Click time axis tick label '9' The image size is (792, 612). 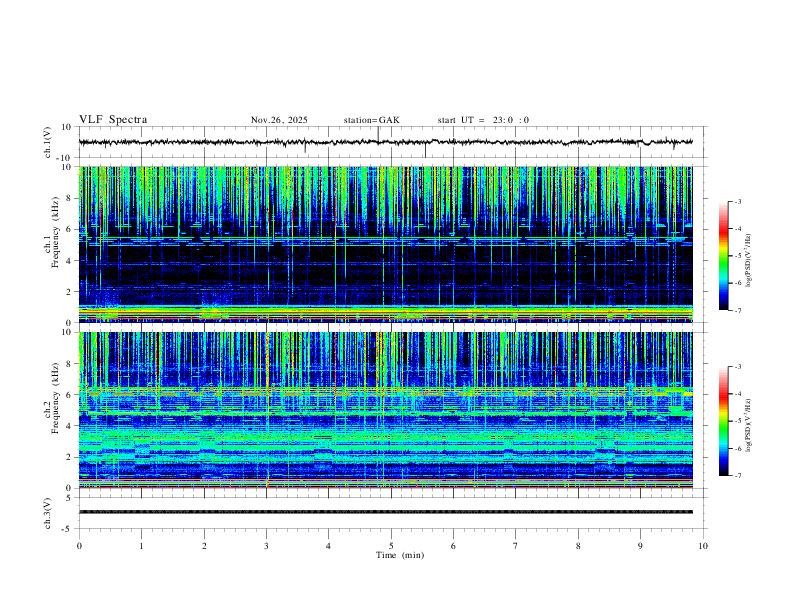(x=640, y=546)
